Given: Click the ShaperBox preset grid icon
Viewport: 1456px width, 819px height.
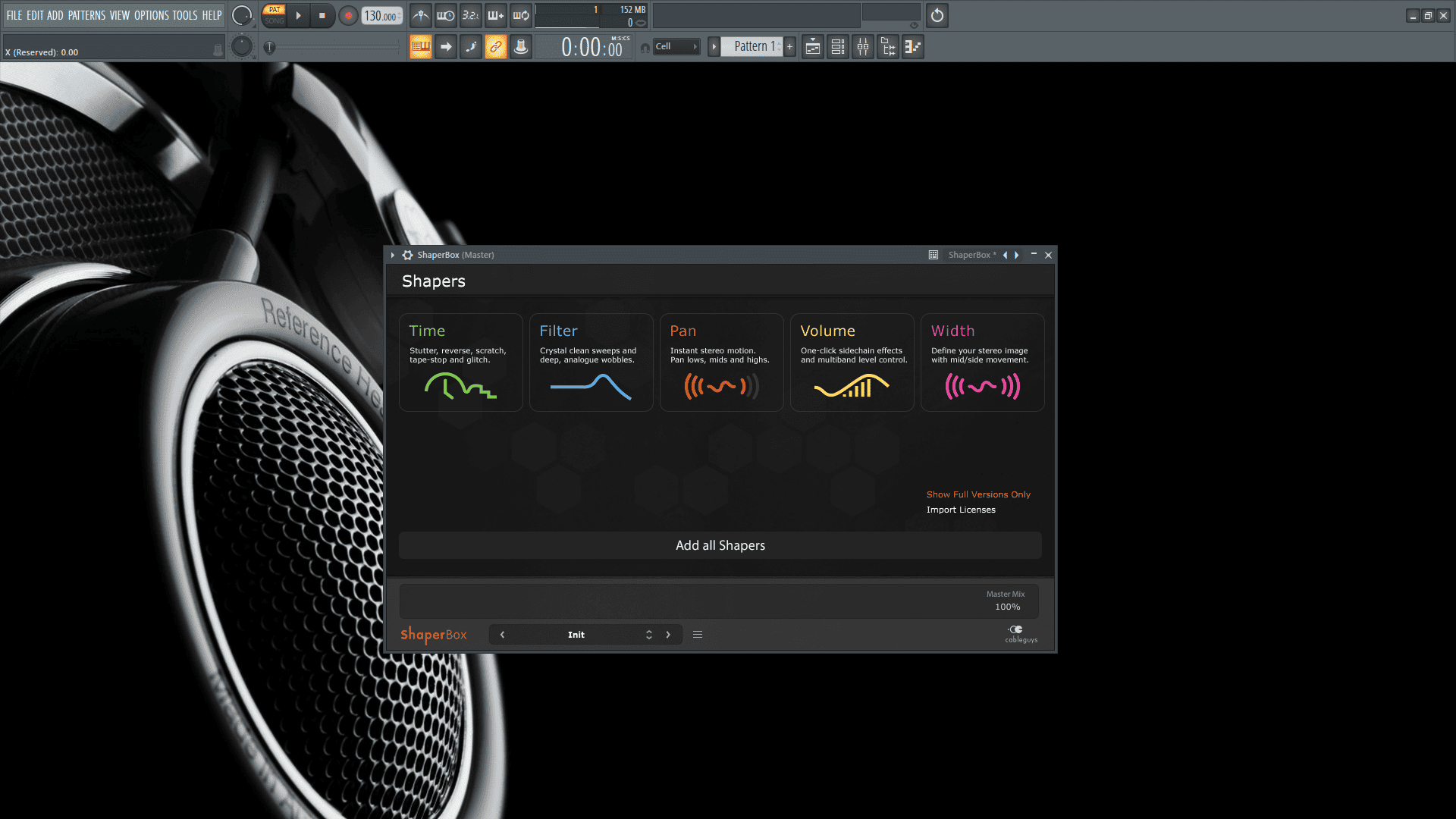Looking at the screenshot, I should [934, 256].
